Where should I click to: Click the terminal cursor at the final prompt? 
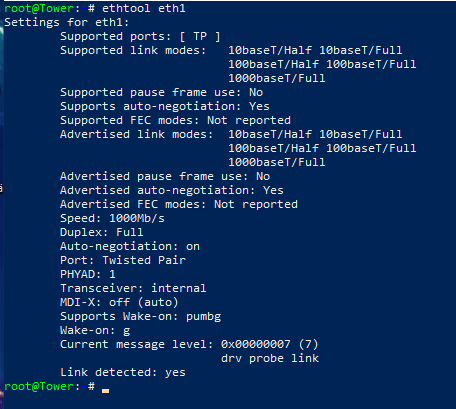click(105, 391)
